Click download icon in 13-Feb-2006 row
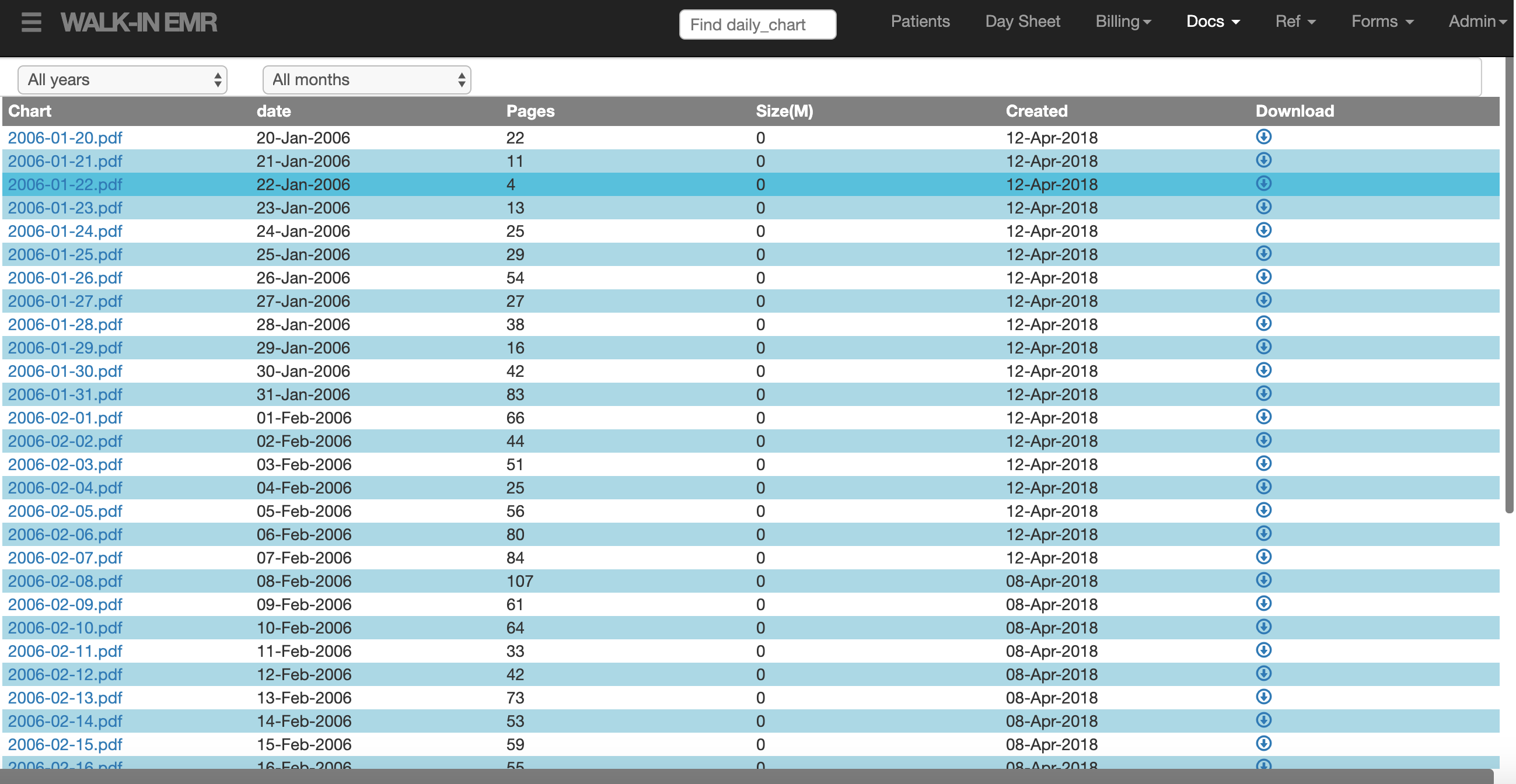The height and width of the screenshot is (784, 1516). coord(1263,696)
